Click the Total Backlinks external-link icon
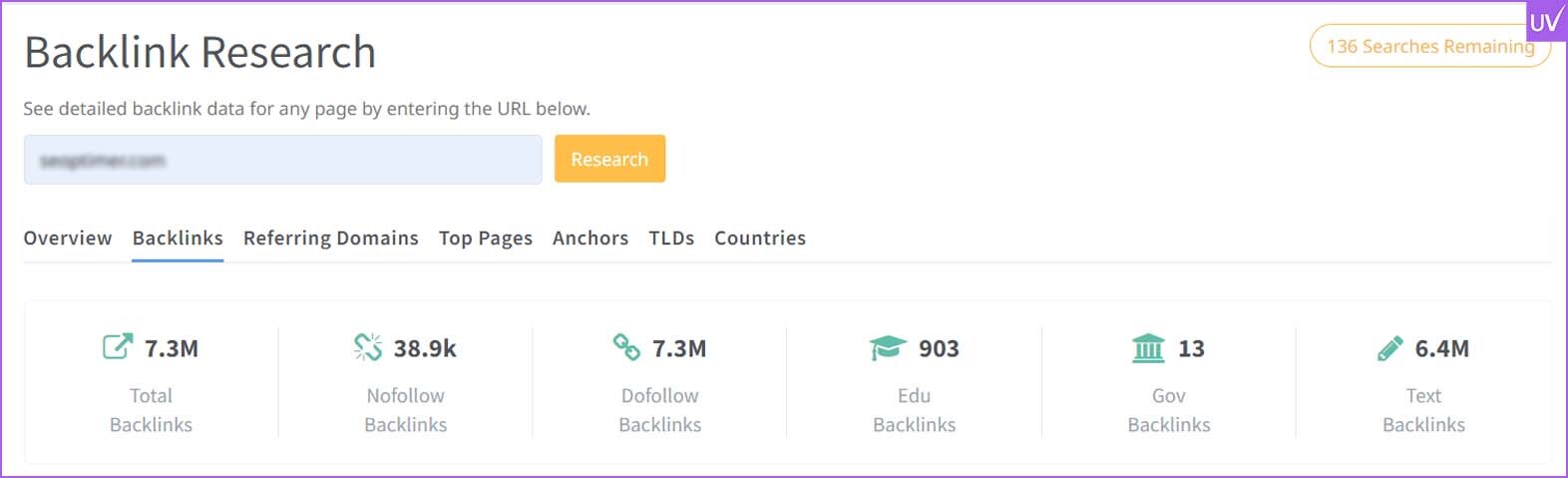Viewport: 1568px width, 478px height. pyautogui.click(x=117, y=347)
